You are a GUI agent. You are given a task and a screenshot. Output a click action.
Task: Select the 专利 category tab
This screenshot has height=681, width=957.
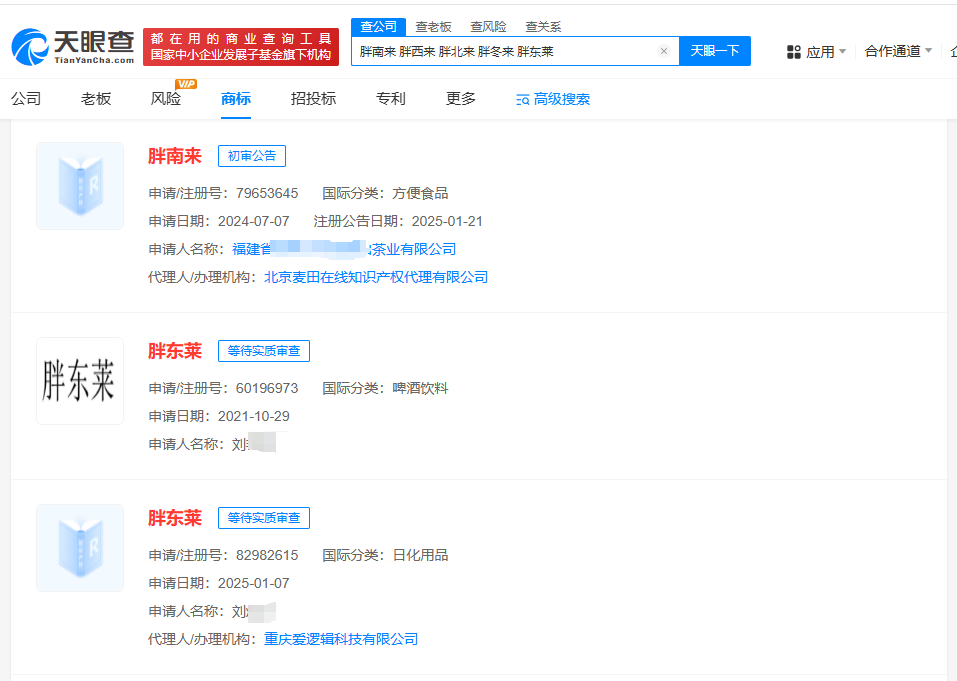pyautogui.click(x=391, y=99)
